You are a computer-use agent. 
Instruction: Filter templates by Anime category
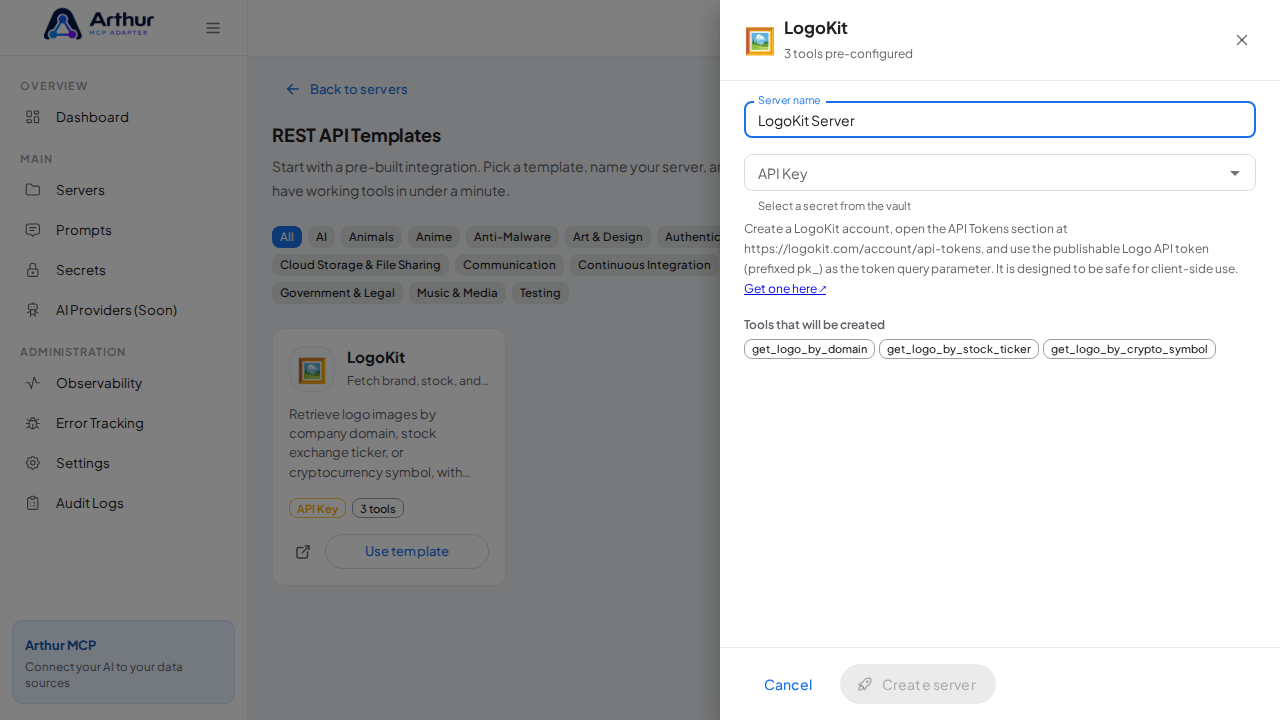(x=434, y=237)
